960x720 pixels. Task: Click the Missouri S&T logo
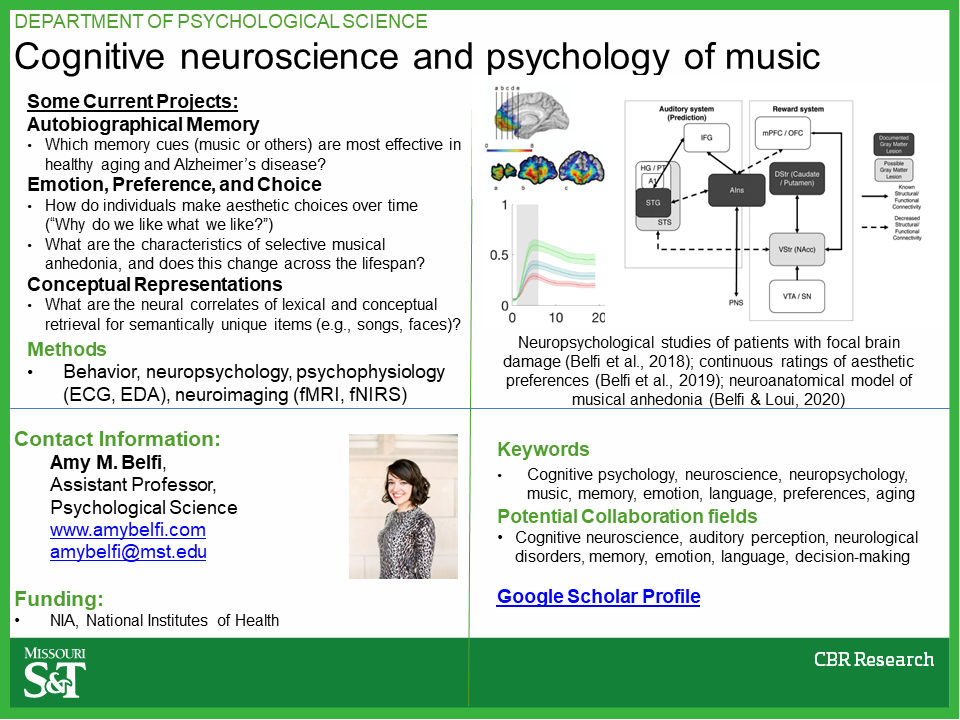tap(55, 672)
